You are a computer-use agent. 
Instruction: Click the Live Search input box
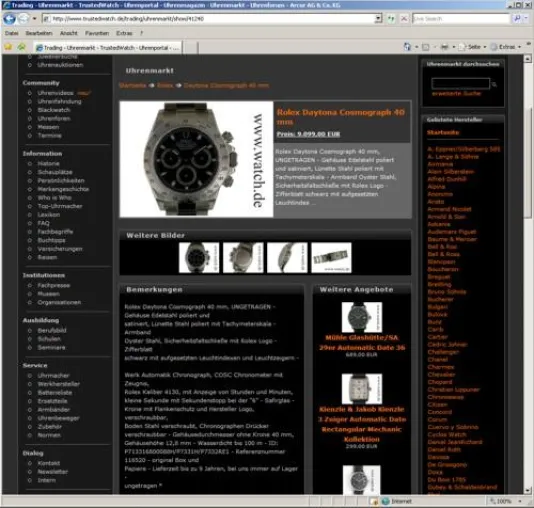[x=460, y=19]
